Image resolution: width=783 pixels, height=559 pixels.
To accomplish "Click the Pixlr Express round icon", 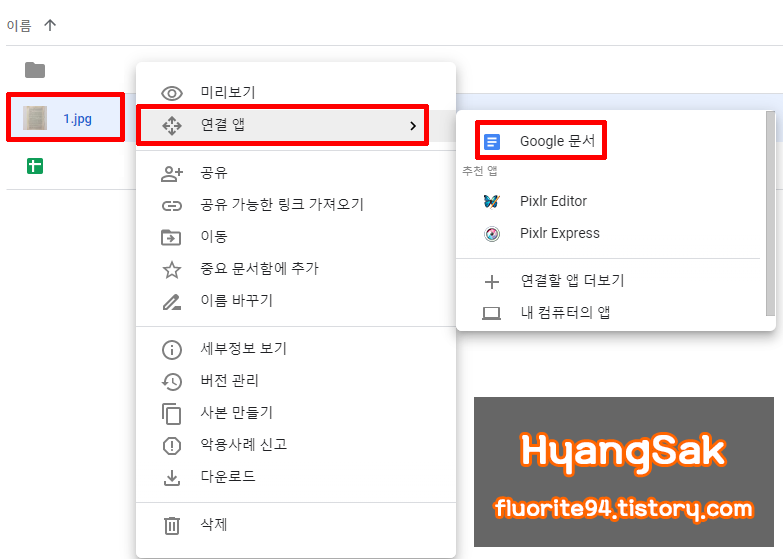I will coord(492,234).
